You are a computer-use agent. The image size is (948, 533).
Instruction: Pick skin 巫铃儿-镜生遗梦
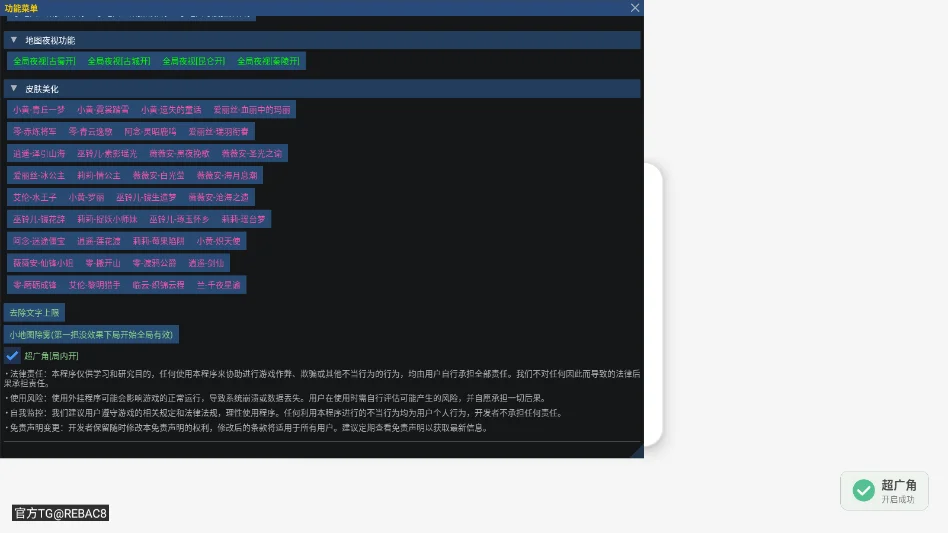(146, 197)
